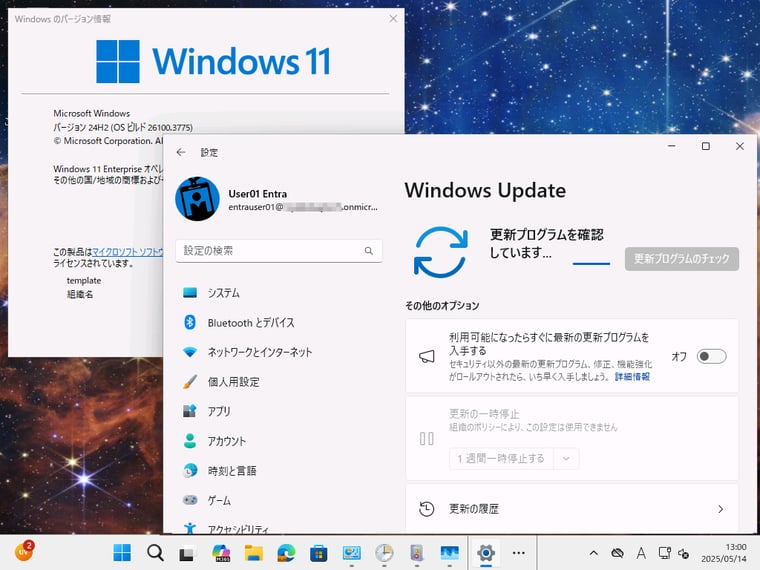Open File Explorer from taskbar
Screen dimensions: 760x570
coord(253,553)
